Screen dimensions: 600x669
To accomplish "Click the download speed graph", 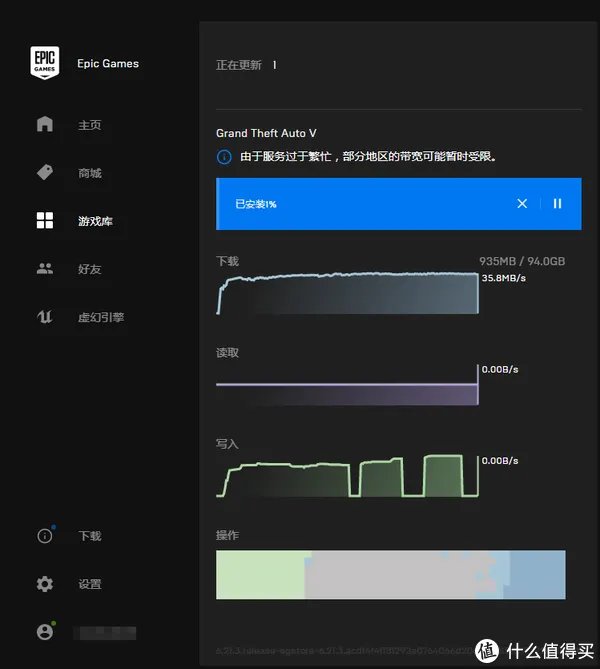I will tap(347, 294).
